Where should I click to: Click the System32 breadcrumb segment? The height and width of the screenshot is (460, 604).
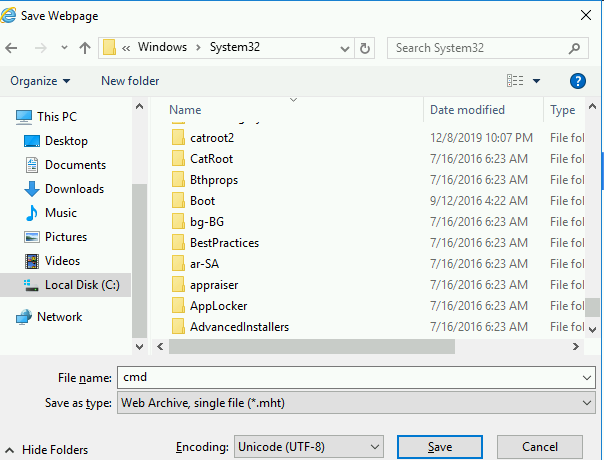235,47
